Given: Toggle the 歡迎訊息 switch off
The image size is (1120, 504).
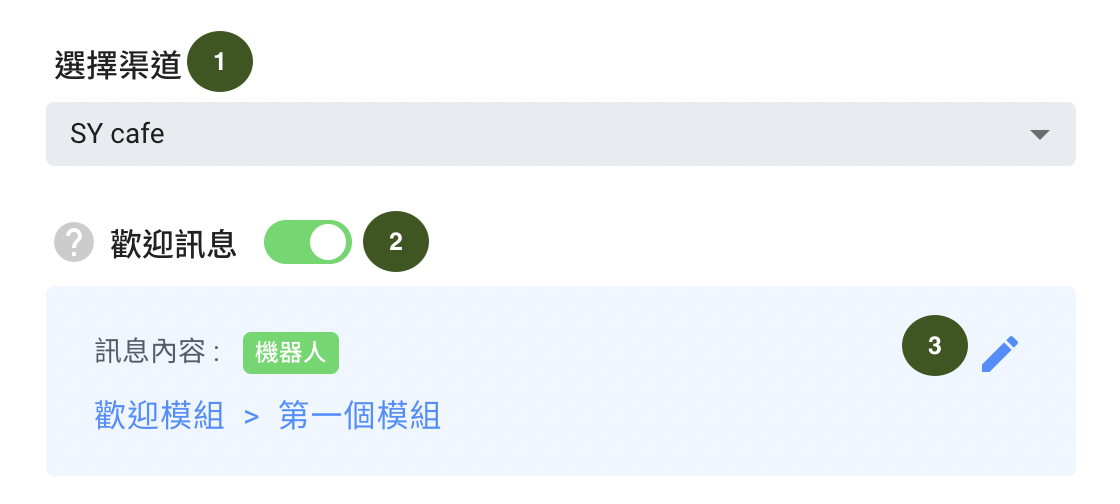Looking at the screenshot, I should [308, 243].
